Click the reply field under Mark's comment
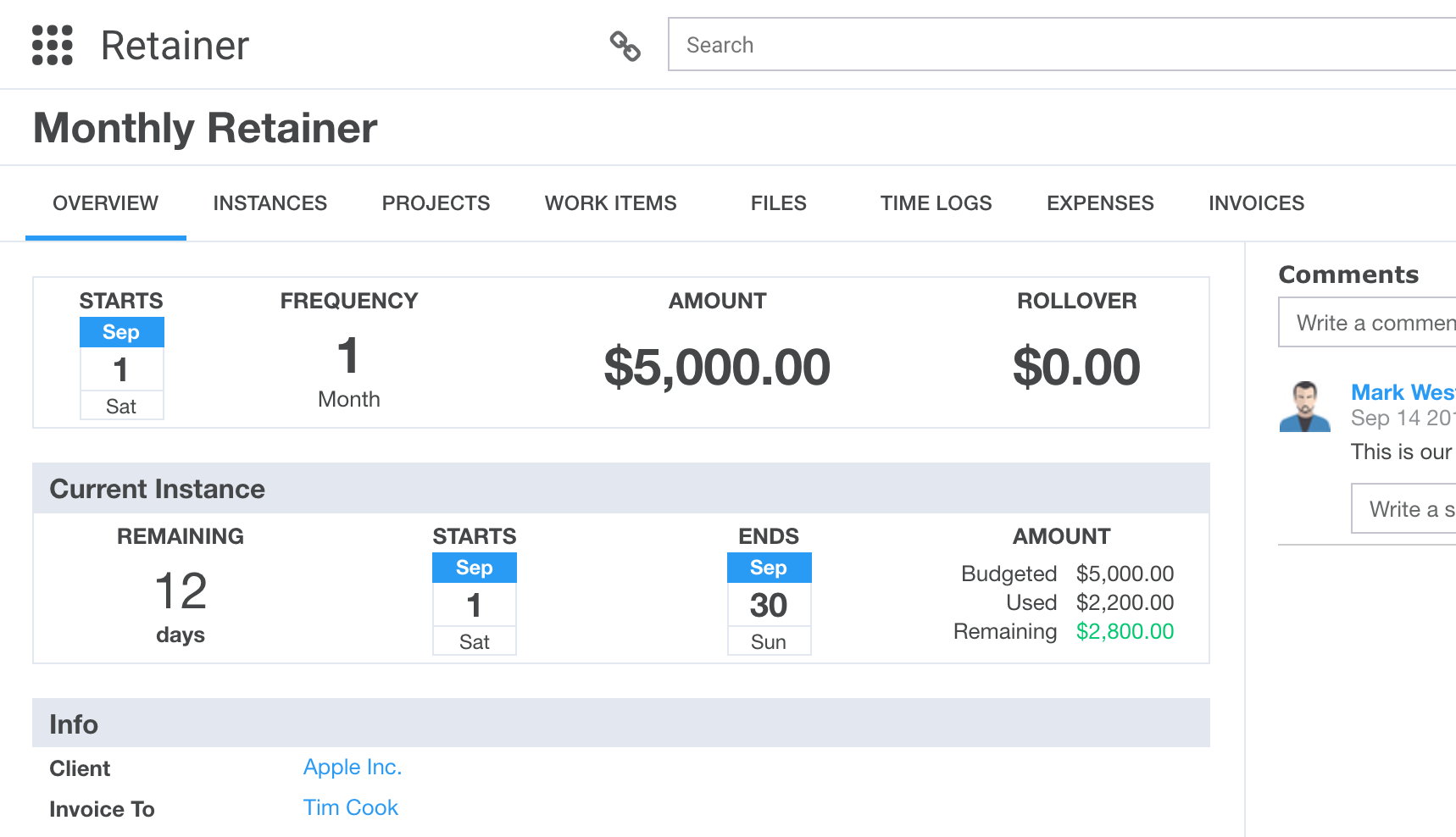This screenshot has width=1456, height=837. pyautogui.click(x=1405, y=509)
